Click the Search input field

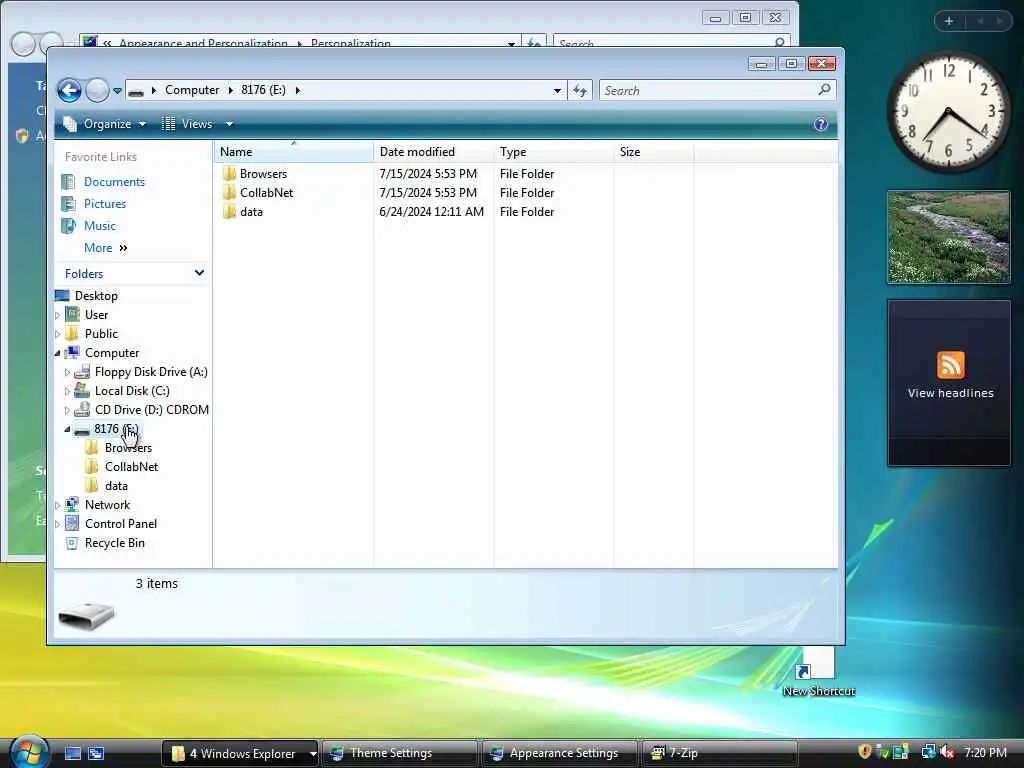(709, 90)
